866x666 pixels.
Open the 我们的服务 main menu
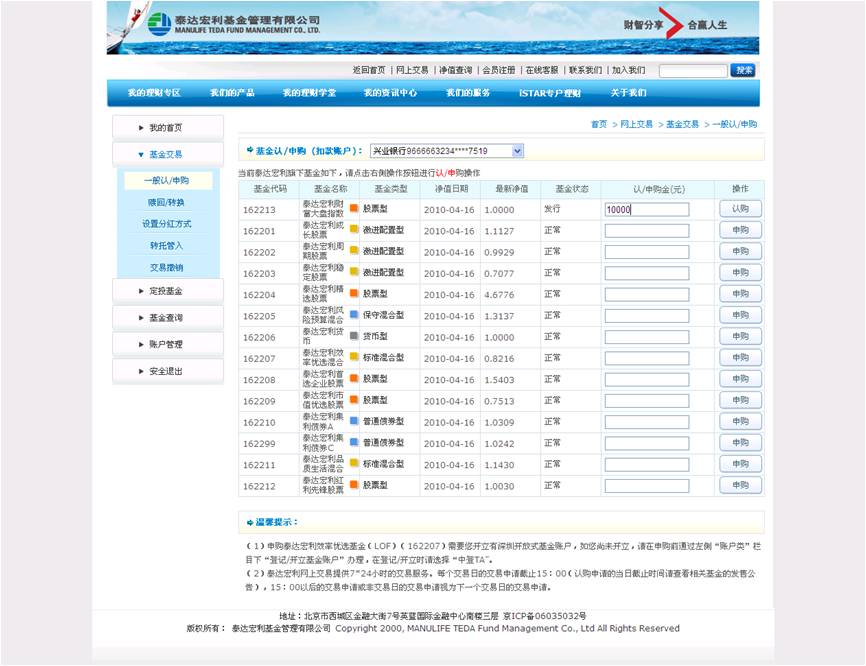click(468, 93)
